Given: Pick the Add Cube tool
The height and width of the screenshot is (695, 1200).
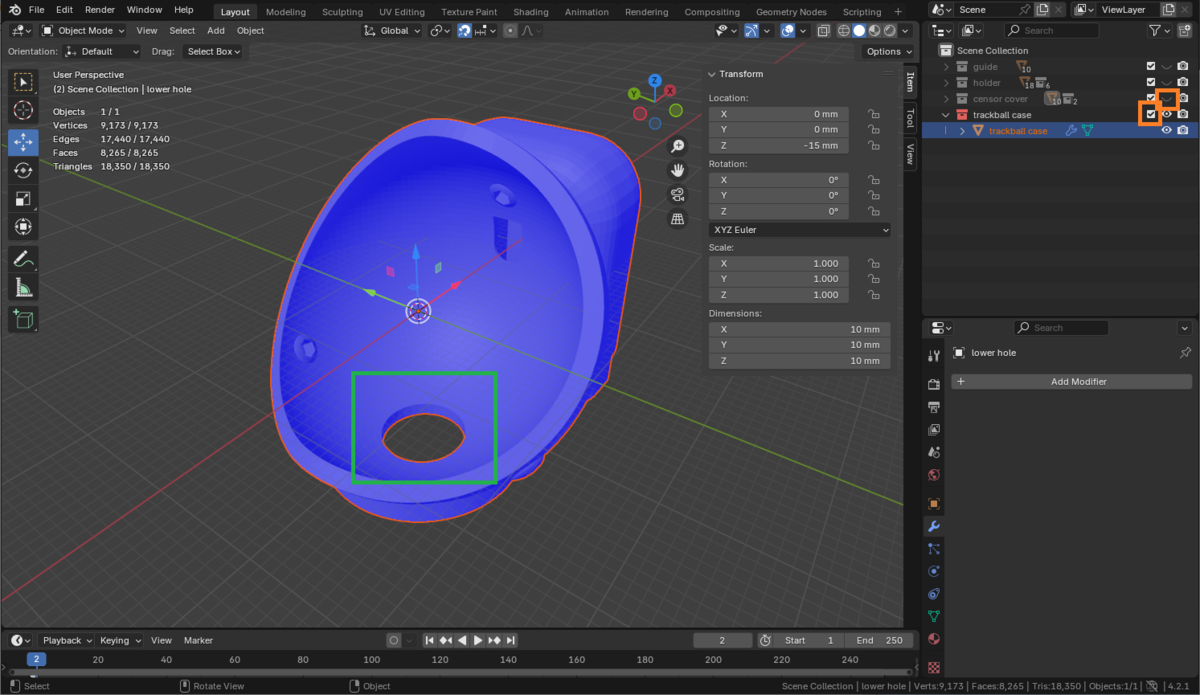Looking at the screenshot, I should (23, 320).
